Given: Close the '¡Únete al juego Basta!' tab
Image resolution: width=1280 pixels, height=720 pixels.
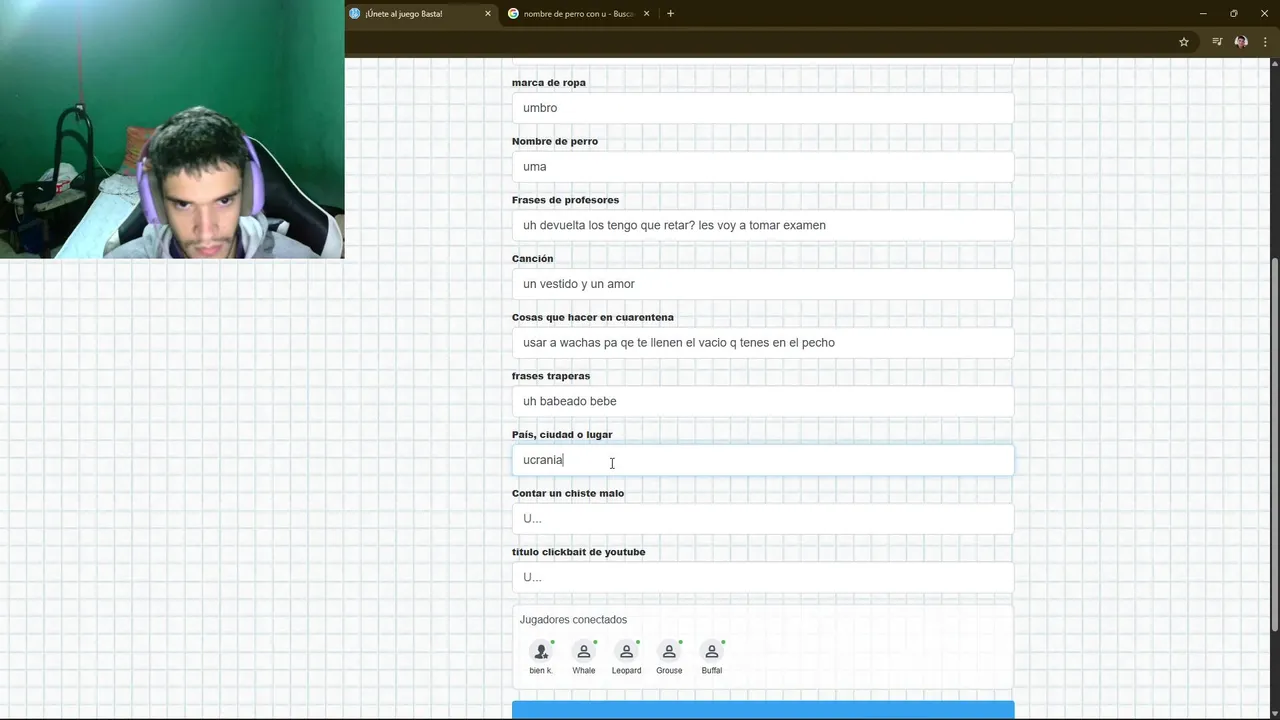Looking at the screenshot, I should point(488,13).
